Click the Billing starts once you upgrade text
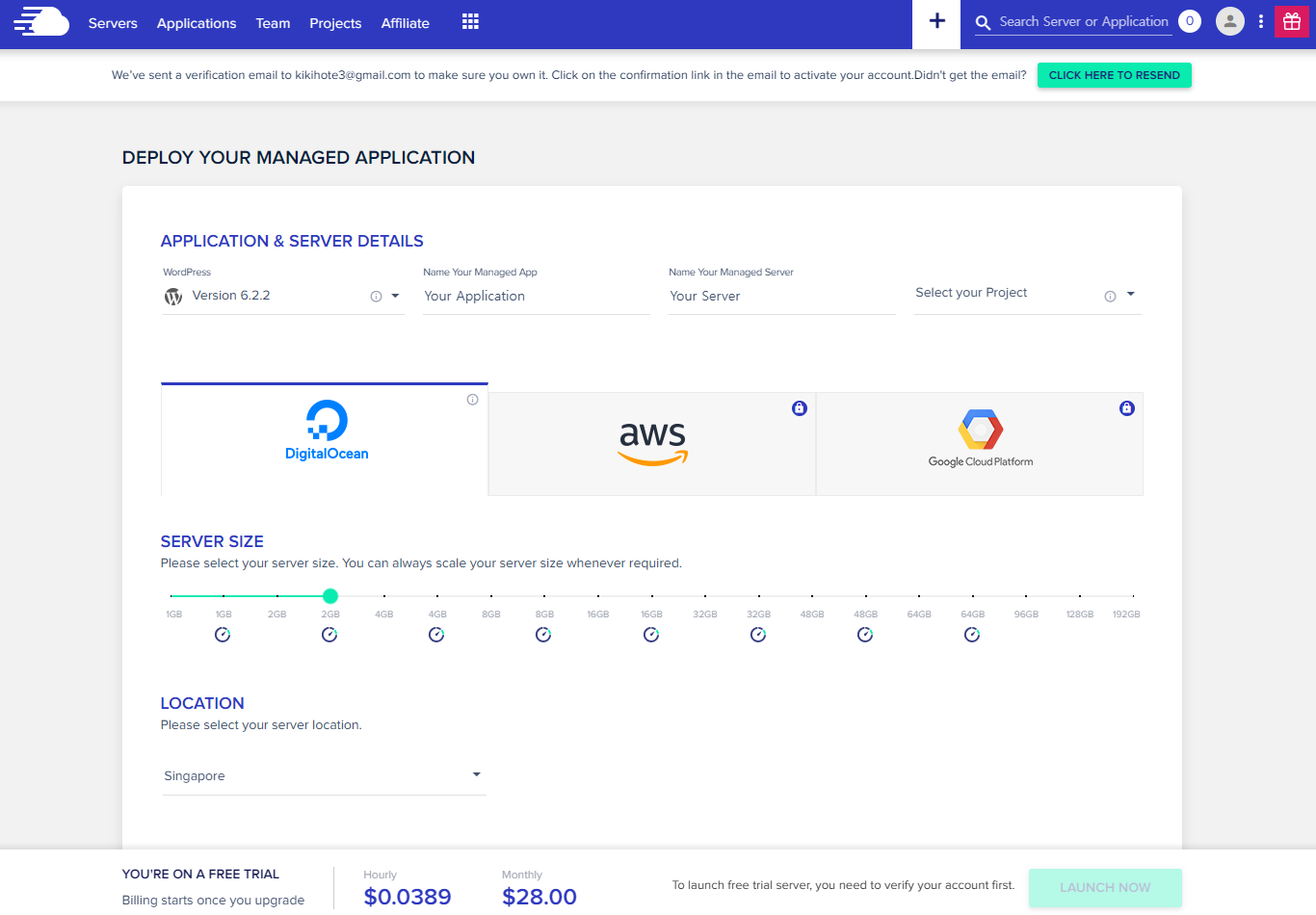The height and width of the screenshot is (915, 1316). click(213, 901)
